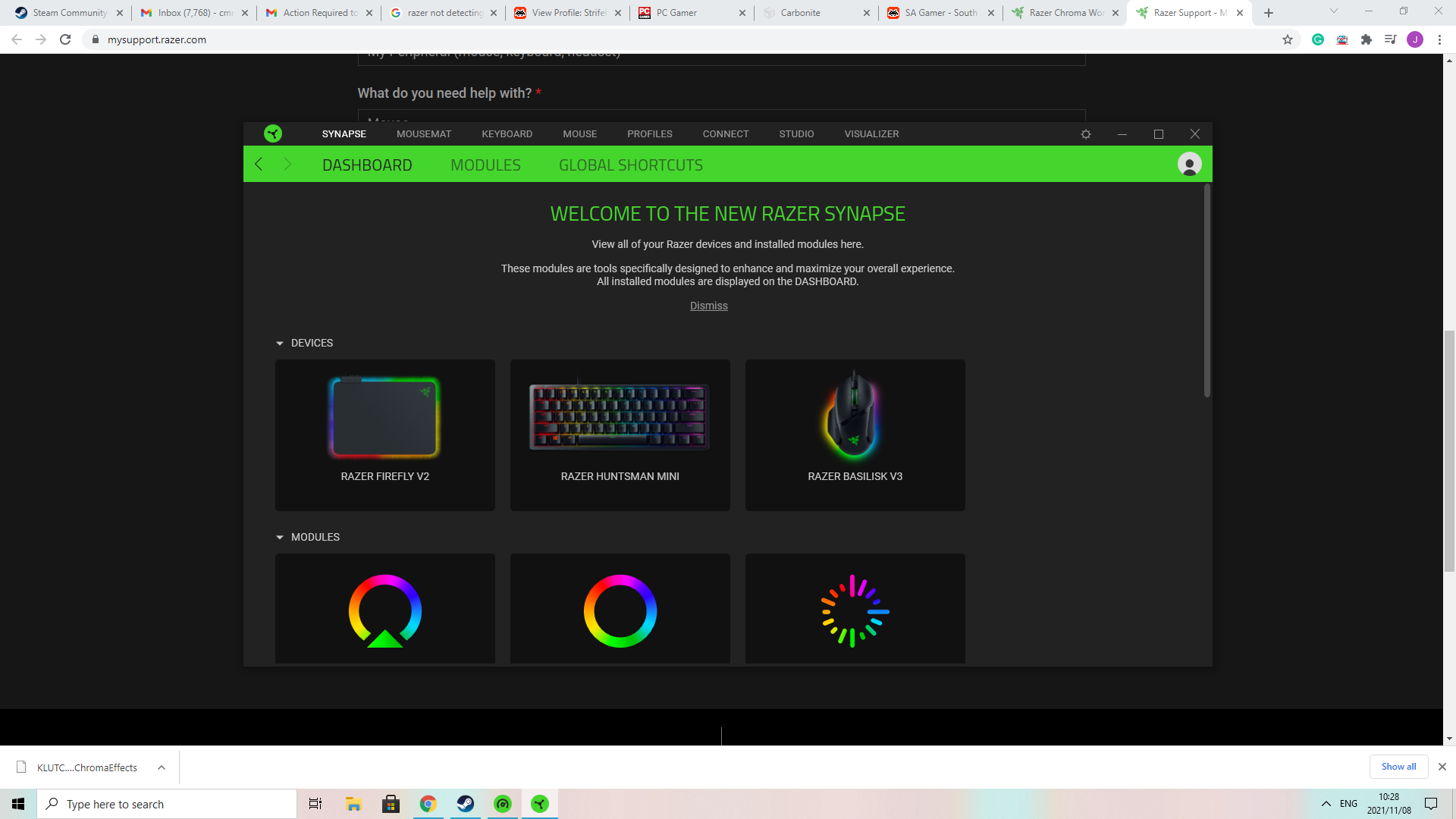Open the Chroma Studio module ring icon

(620, 610)
